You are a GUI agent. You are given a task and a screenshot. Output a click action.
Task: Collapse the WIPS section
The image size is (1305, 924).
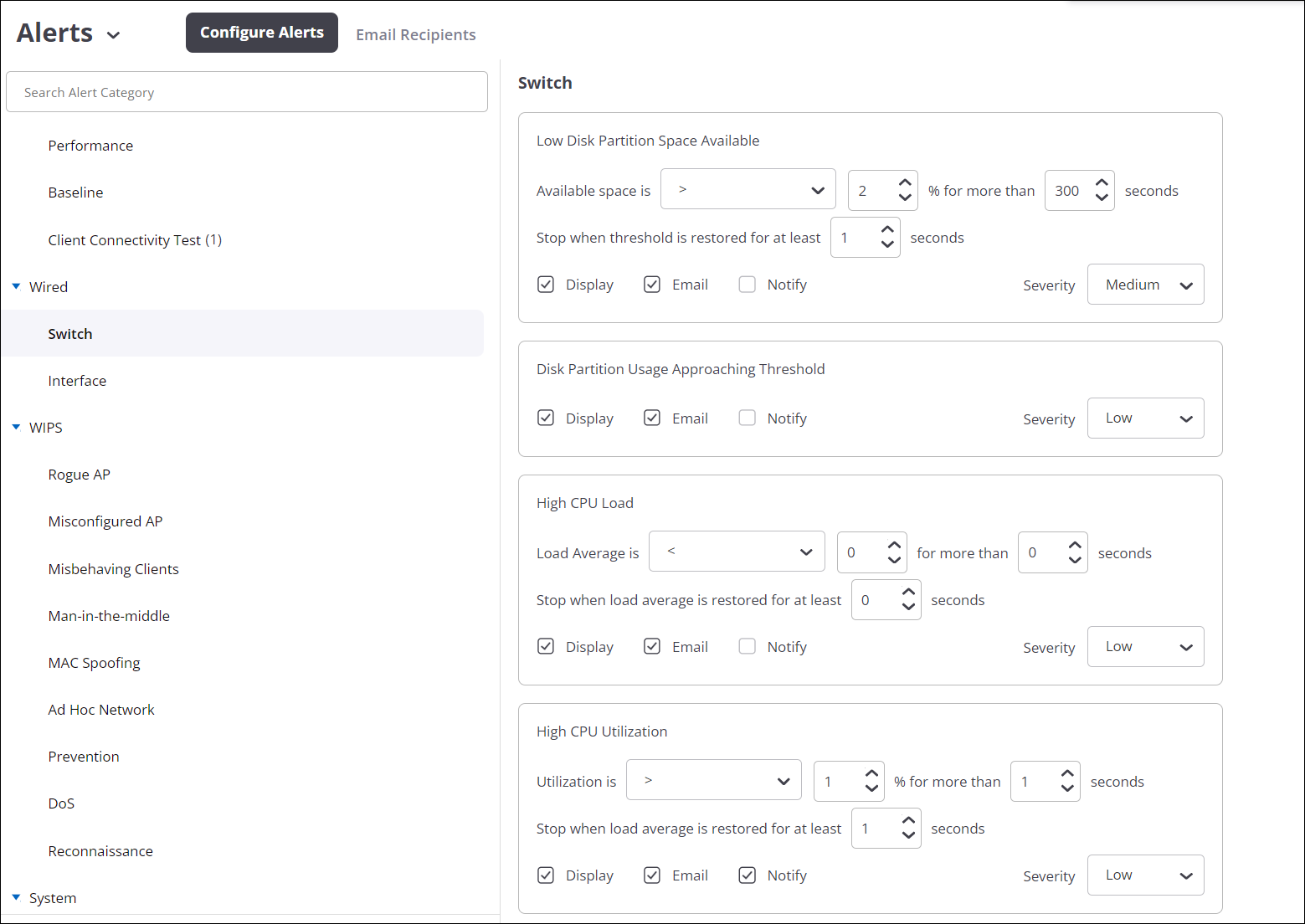pos(16,427)
